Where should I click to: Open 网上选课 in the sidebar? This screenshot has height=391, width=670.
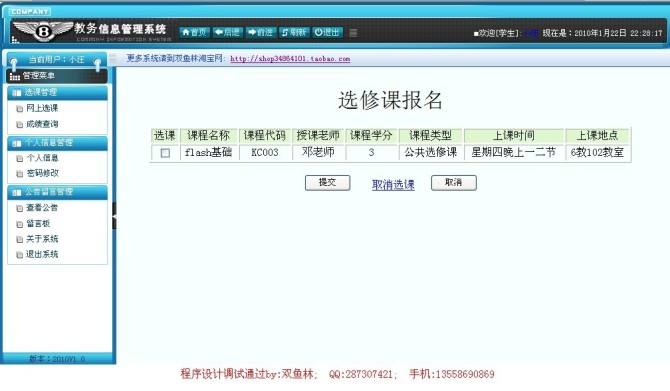[42, 108]
